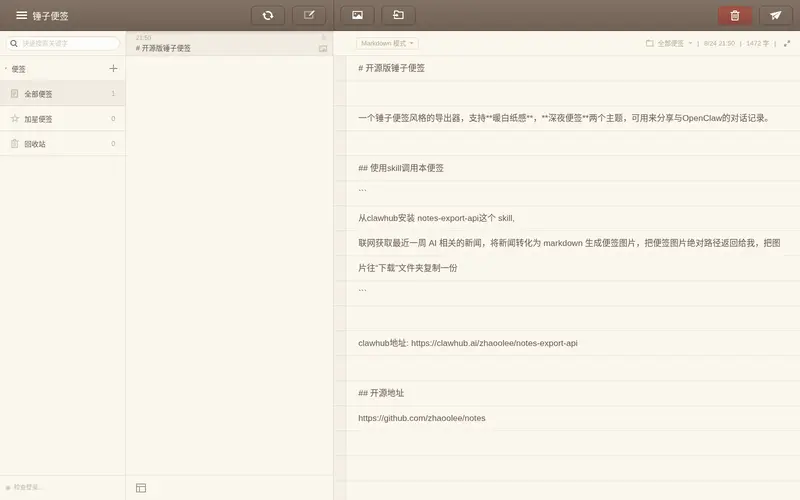Click the sync refresh button

point(268,15)
